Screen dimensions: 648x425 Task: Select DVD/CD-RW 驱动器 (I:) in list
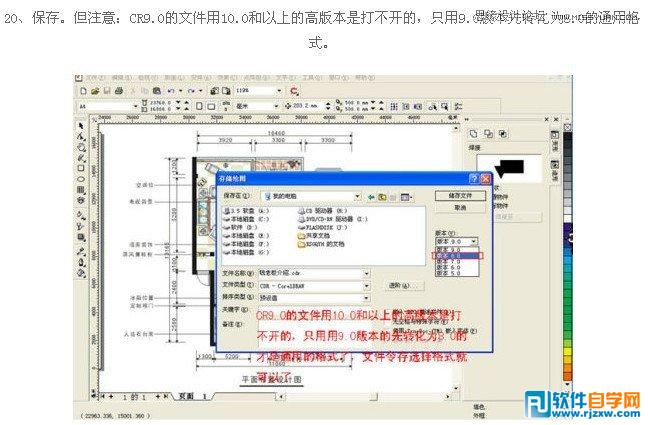click(333, 219)
